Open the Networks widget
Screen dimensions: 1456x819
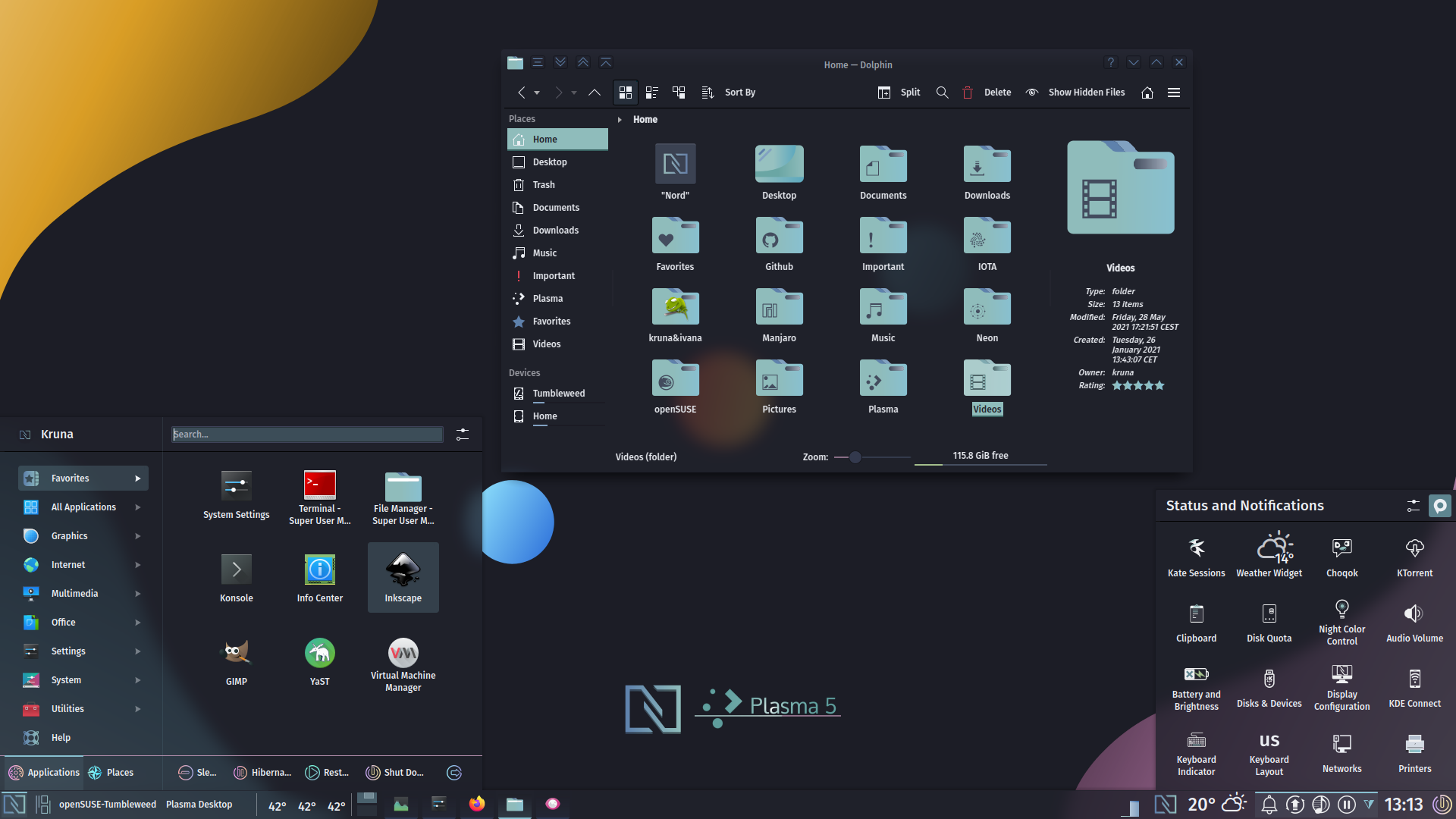[1341, 752]
